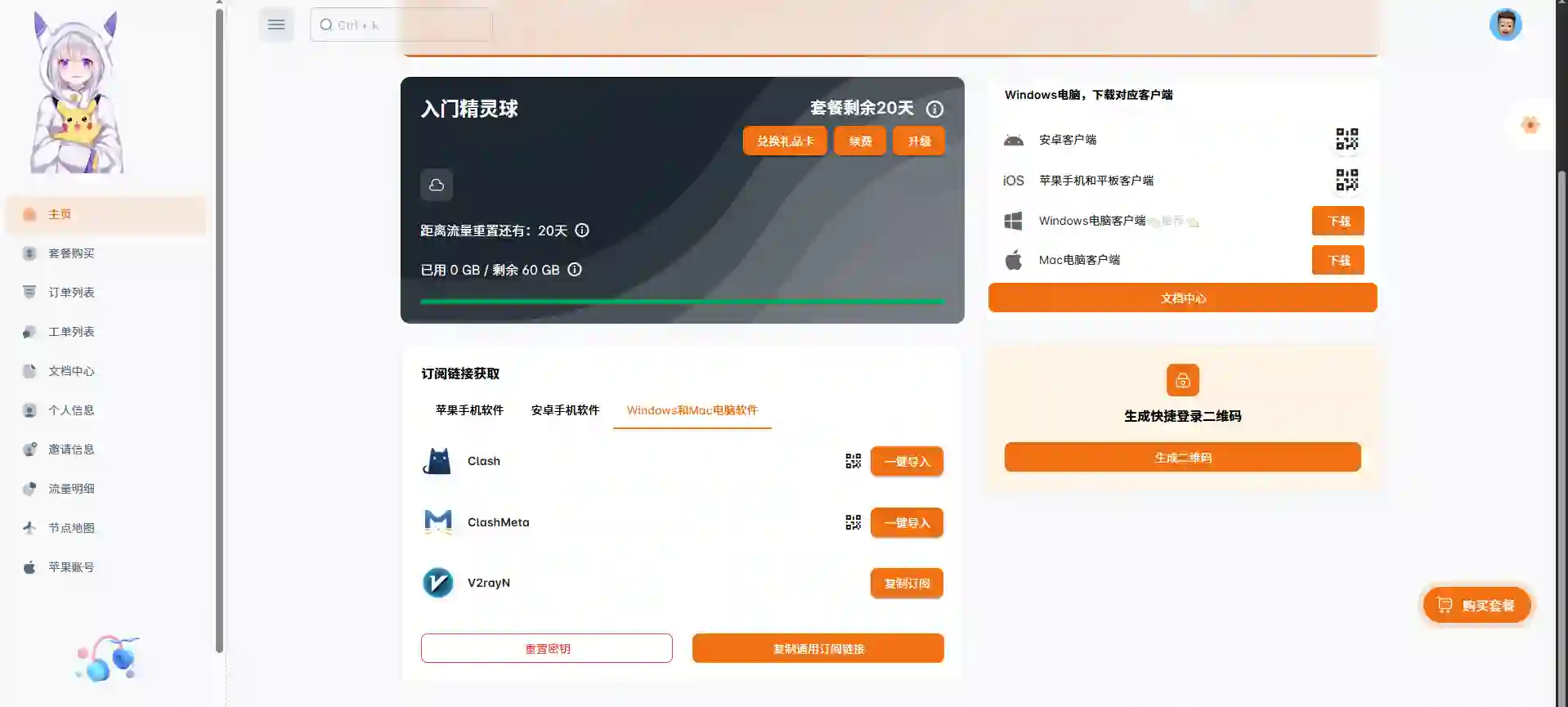Click the Apple logo beside Mac电脑客户端
The width and height of the screenshot is (1568, 707).
(1013, 260)
